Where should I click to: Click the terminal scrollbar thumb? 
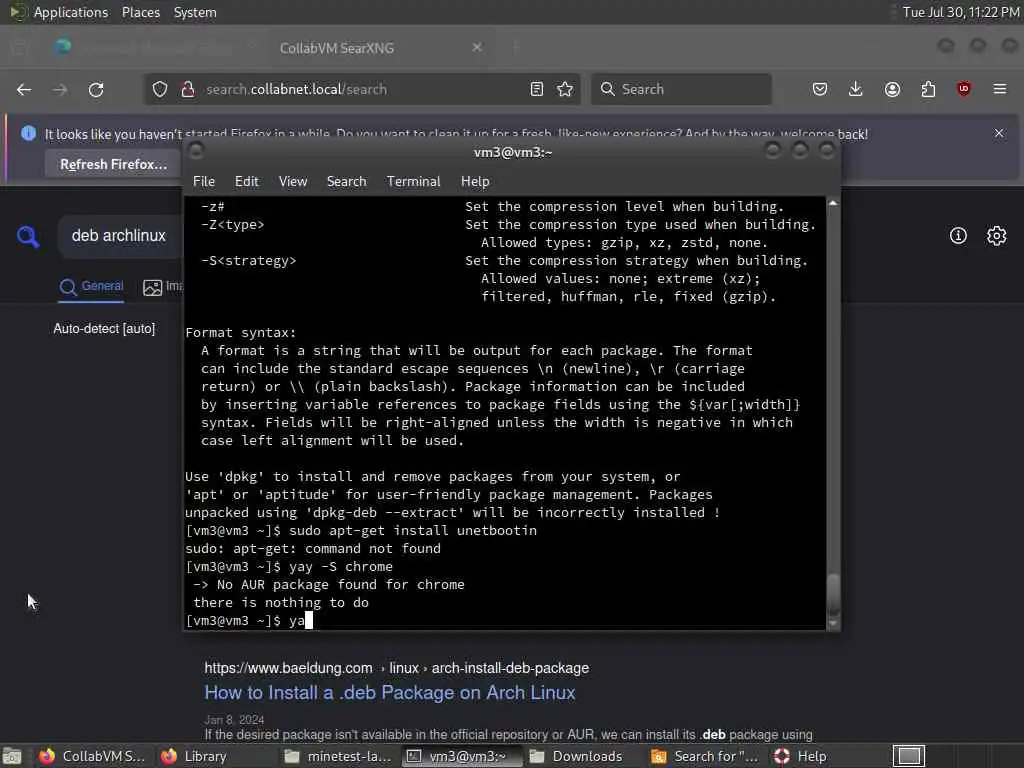pyautogui.click(x=833, y=594)
